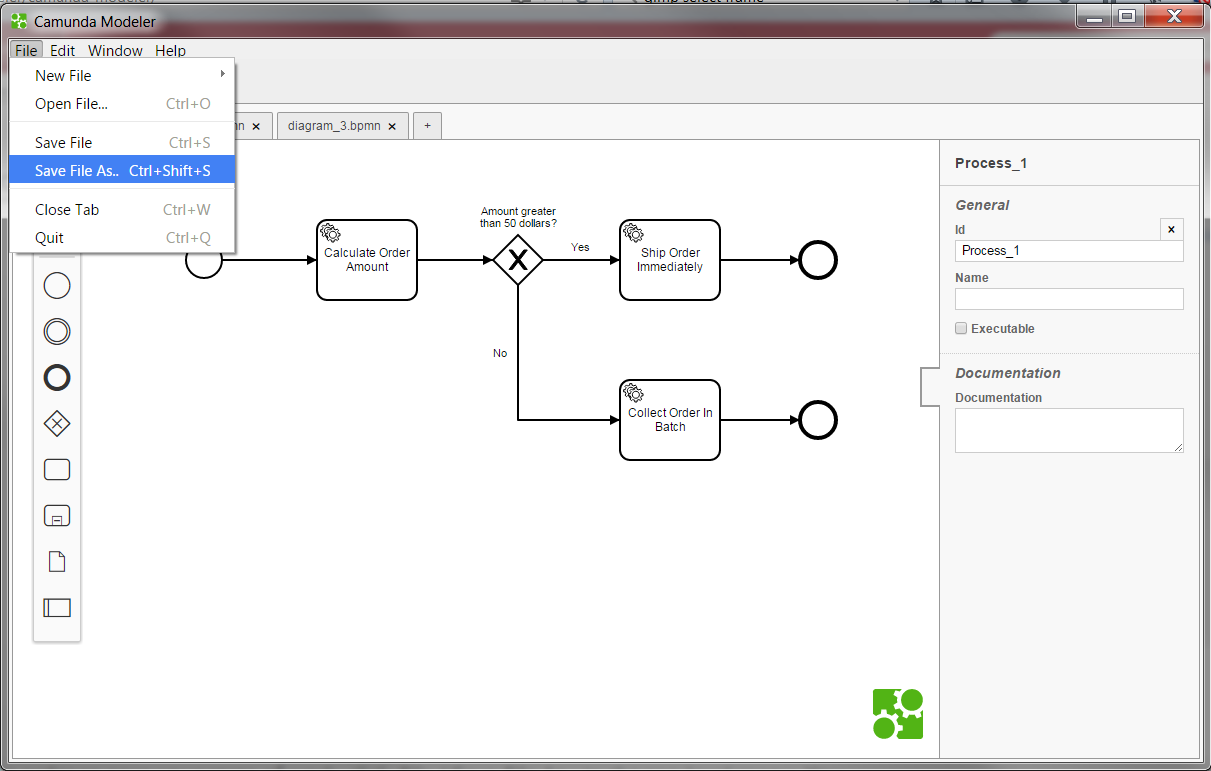
Task: Open a new tab with the plus button
Action: tap(427, 125)
